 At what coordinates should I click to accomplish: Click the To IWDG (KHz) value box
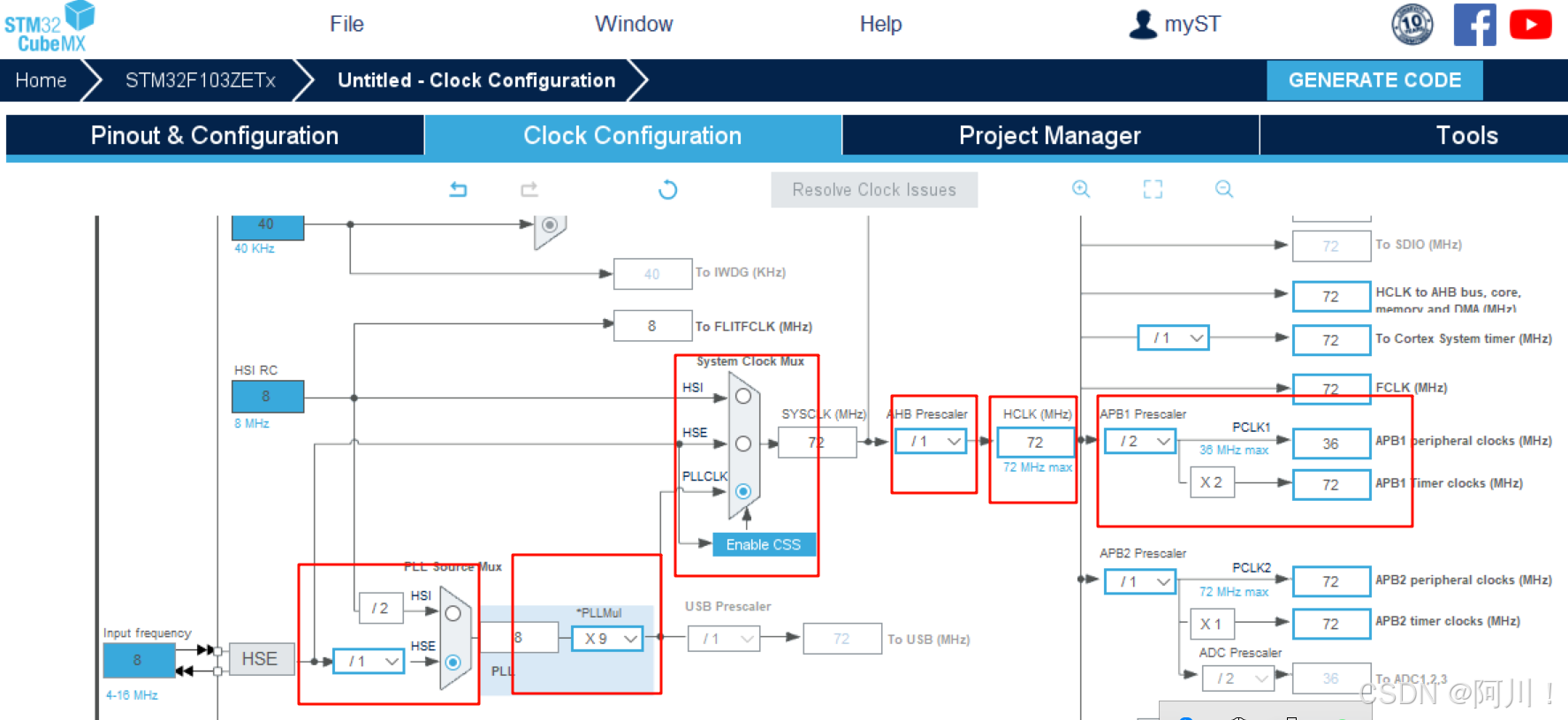(652, 274)
